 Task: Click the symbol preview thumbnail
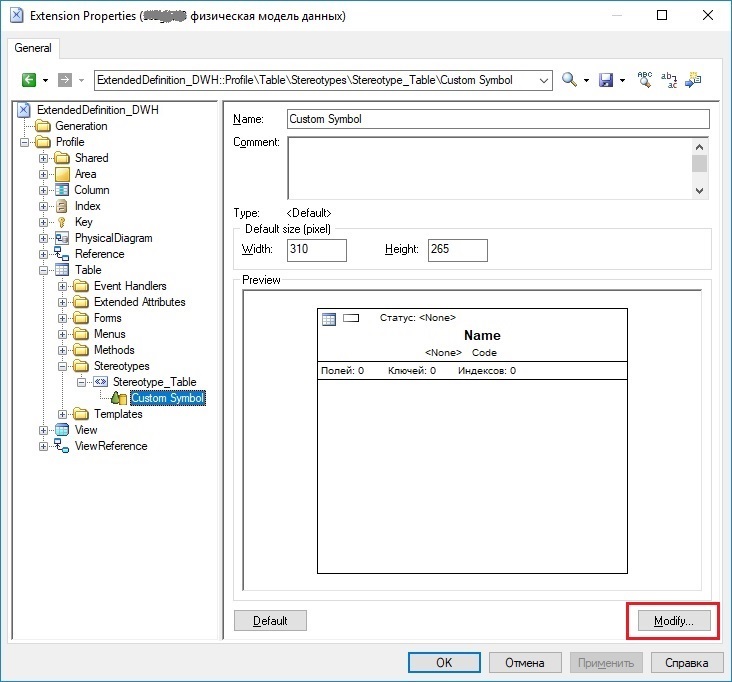pyautogui.click(x=472, y=441)
